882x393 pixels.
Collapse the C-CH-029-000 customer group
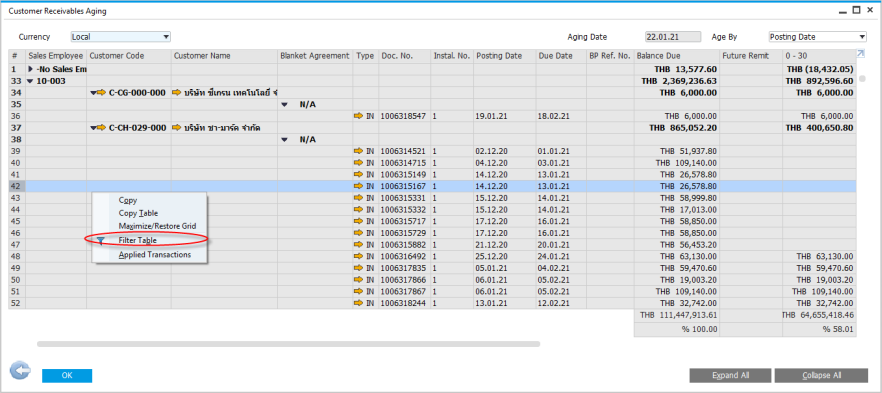coord(93,128)
